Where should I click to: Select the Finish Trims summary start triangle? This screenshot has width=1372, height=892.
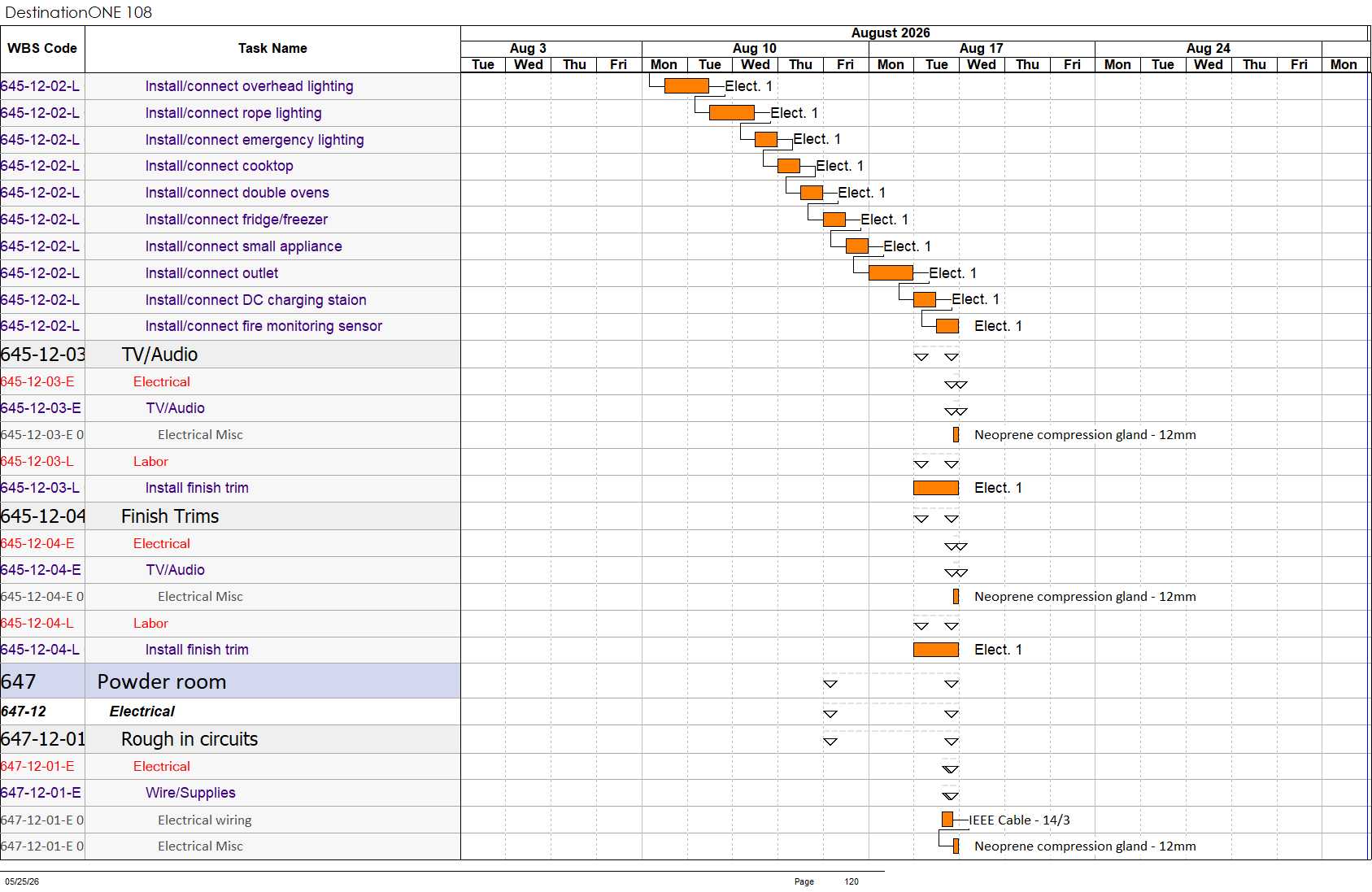921,519
